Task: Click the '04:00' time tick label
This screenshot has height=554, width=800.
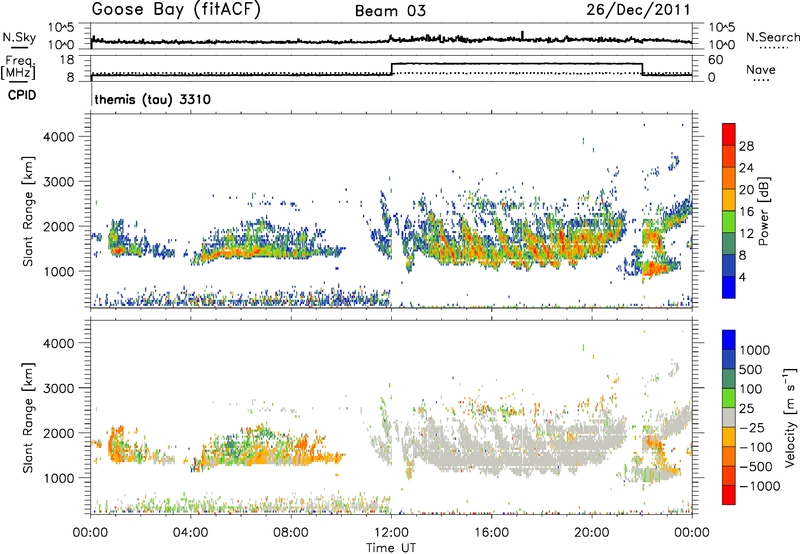Action: 191,533
